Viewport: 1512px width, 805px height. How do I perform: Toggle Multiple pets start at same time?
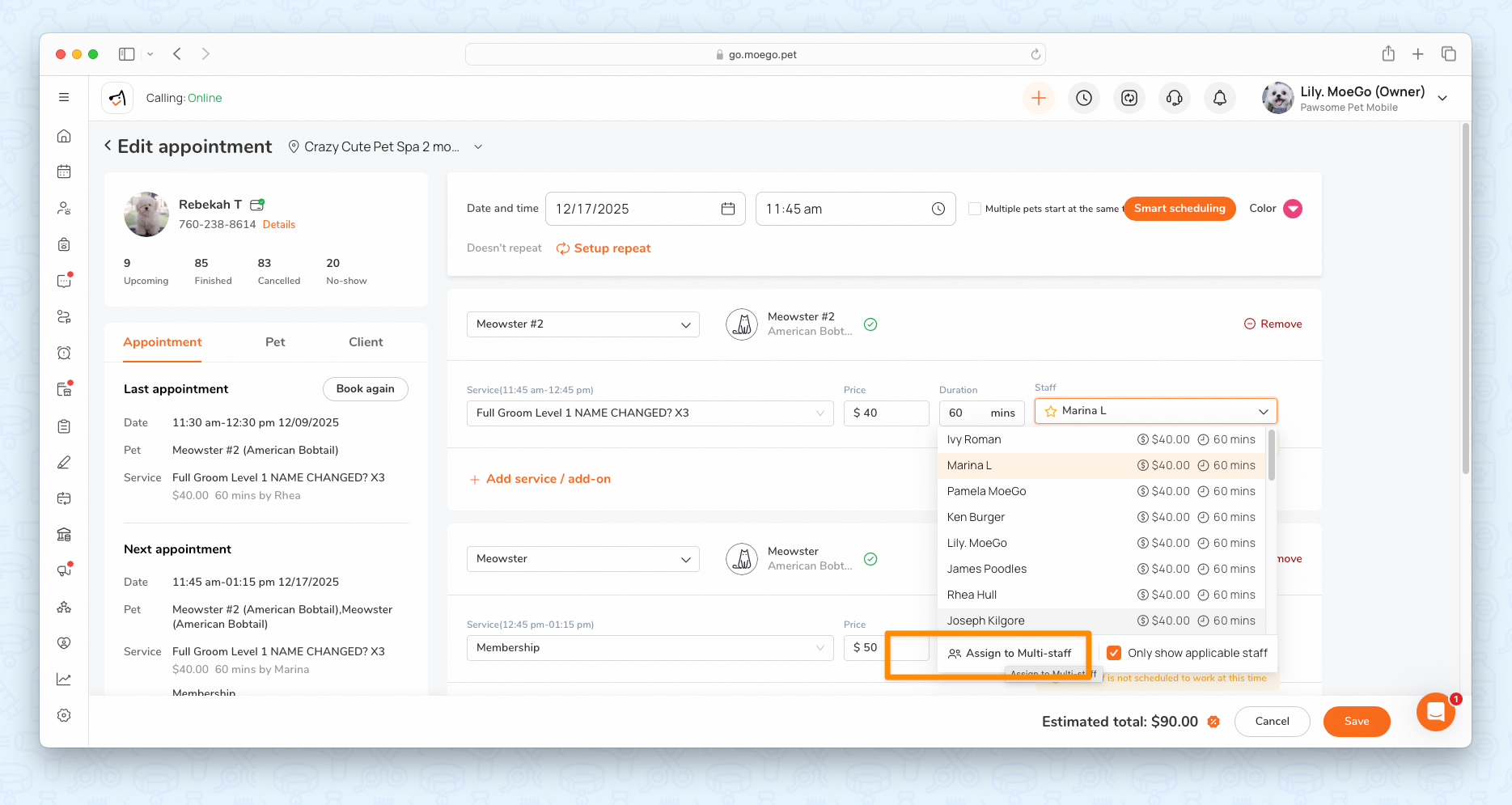coord(975,209)
